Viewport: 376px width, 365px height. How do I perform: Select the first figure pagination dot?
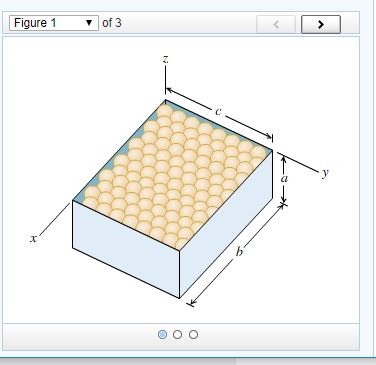click(162, 334)
